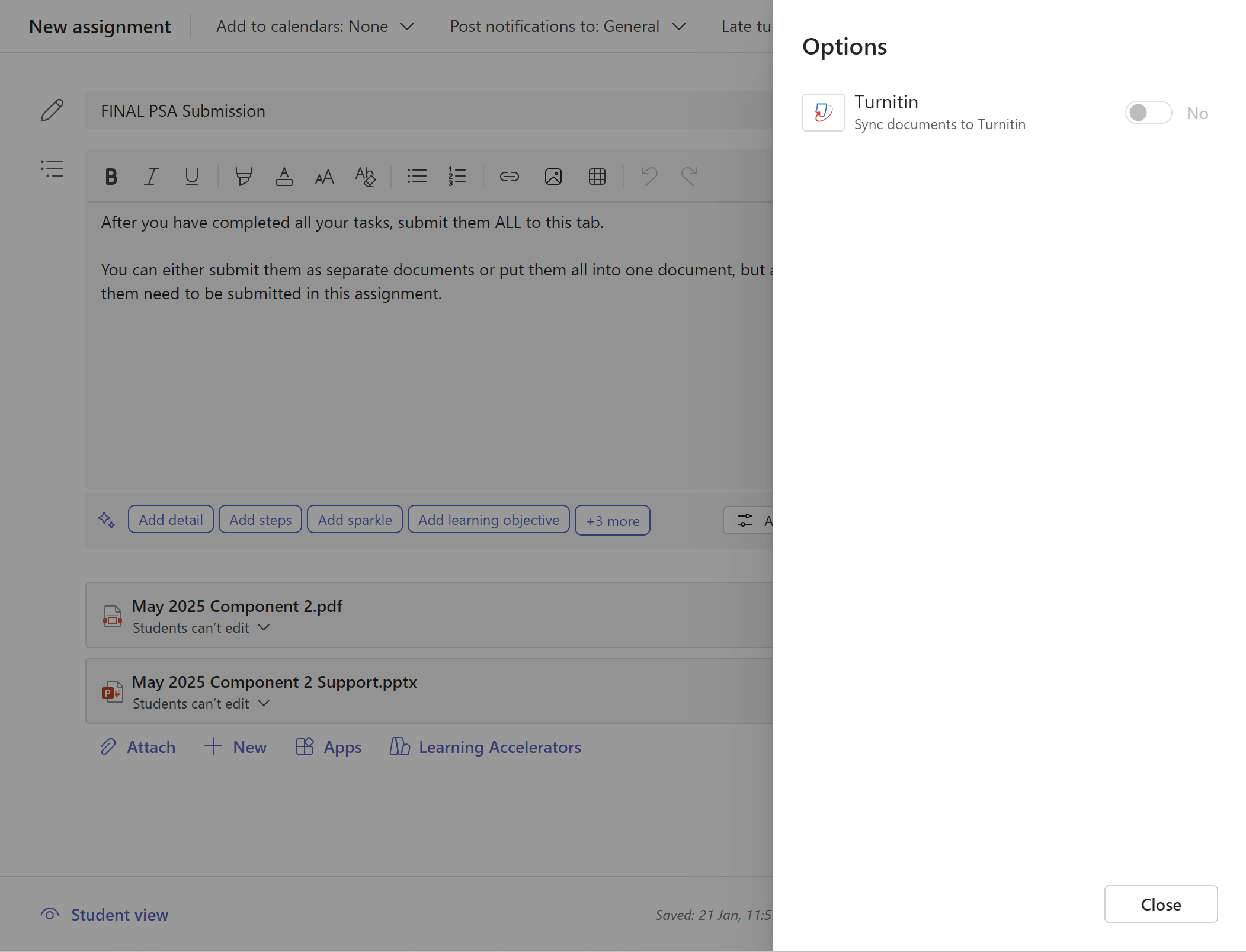Click the instructions list icon
Image resolution: width=1246 pixels, height=952 pixels.
pyautogui.click(x=52, y=169)
